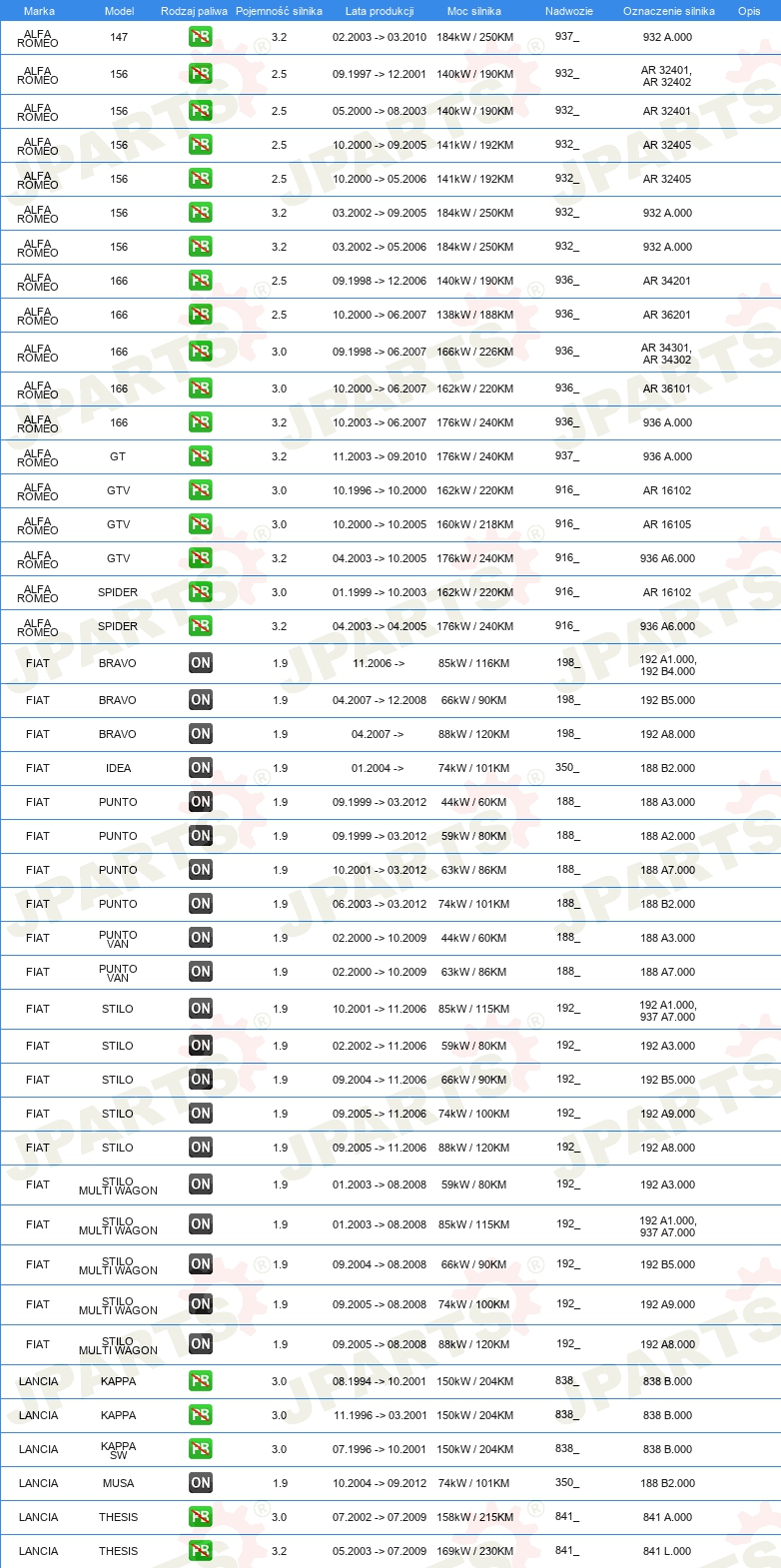Select engine code 841 A.000
Viewport: 781px width, 1568px height.
pos(667,1517)
